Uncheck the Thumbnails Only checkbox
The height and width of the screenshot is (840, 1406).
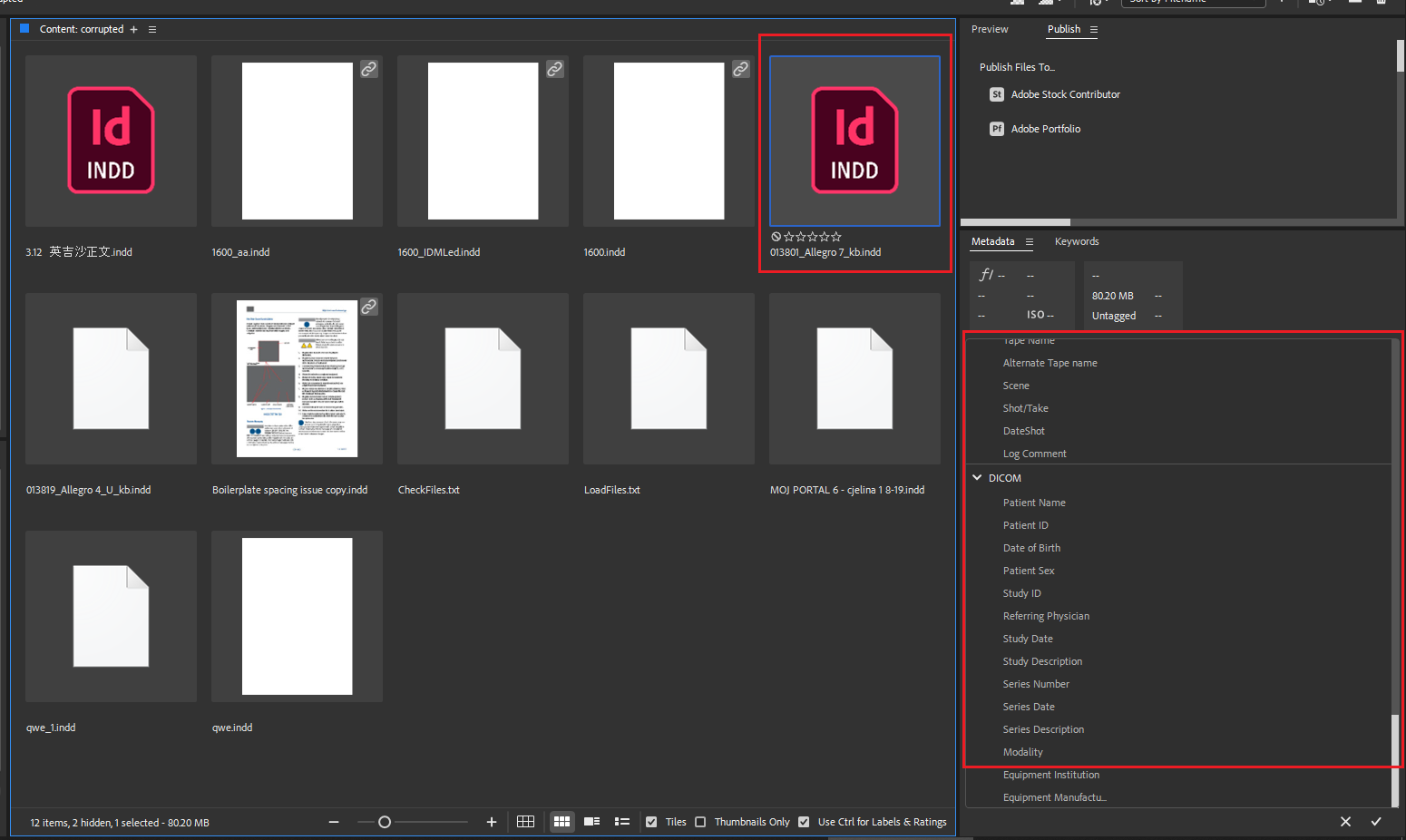pos(700,822)
